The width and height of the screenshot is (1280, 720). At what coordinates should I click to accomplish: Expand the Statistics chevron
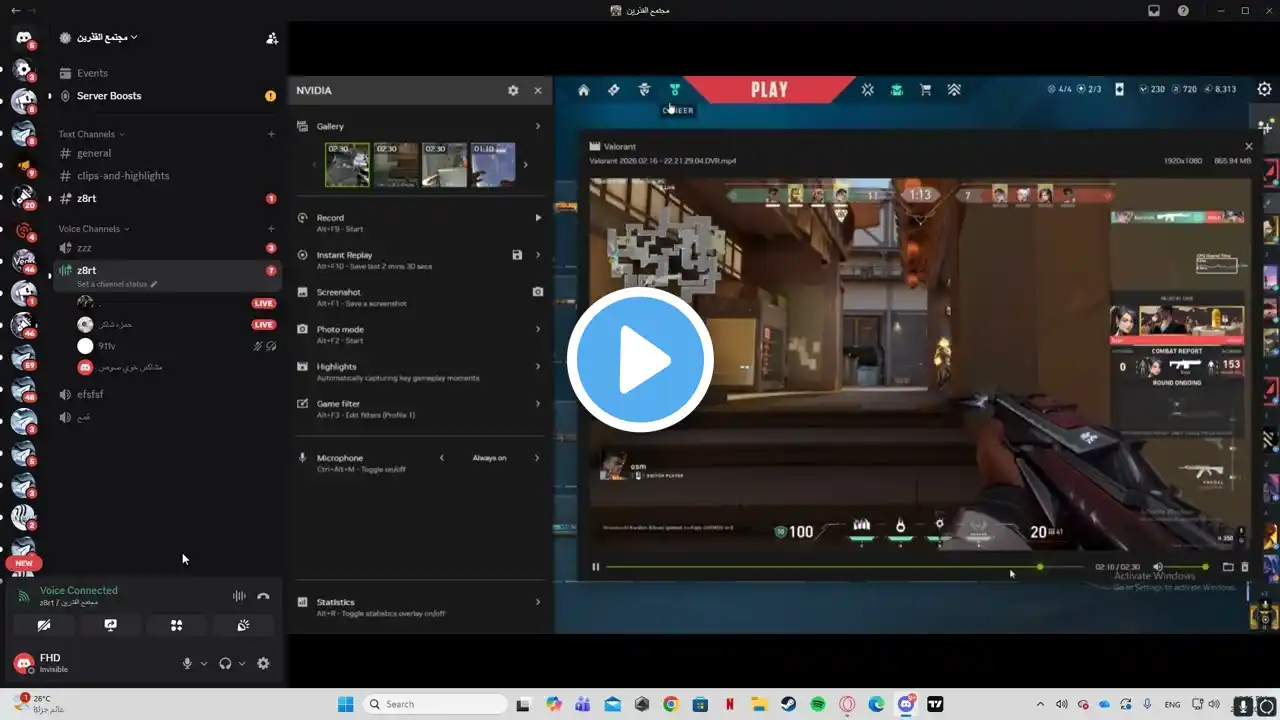pos(538,602)
